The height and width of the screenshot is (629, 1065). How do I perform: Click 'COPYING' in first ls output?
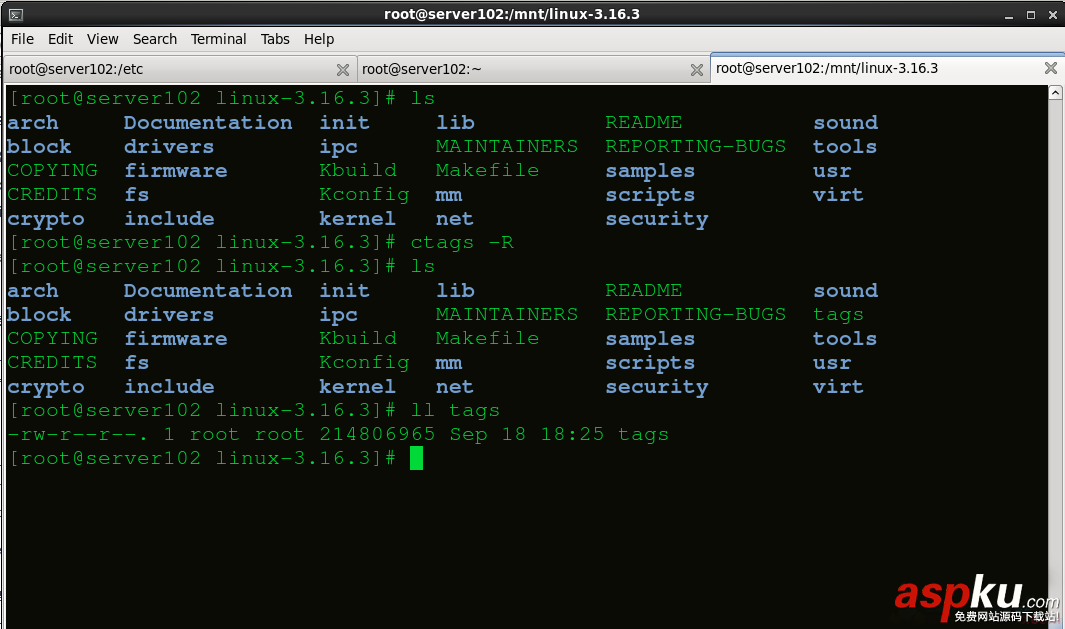click(52, 170)
